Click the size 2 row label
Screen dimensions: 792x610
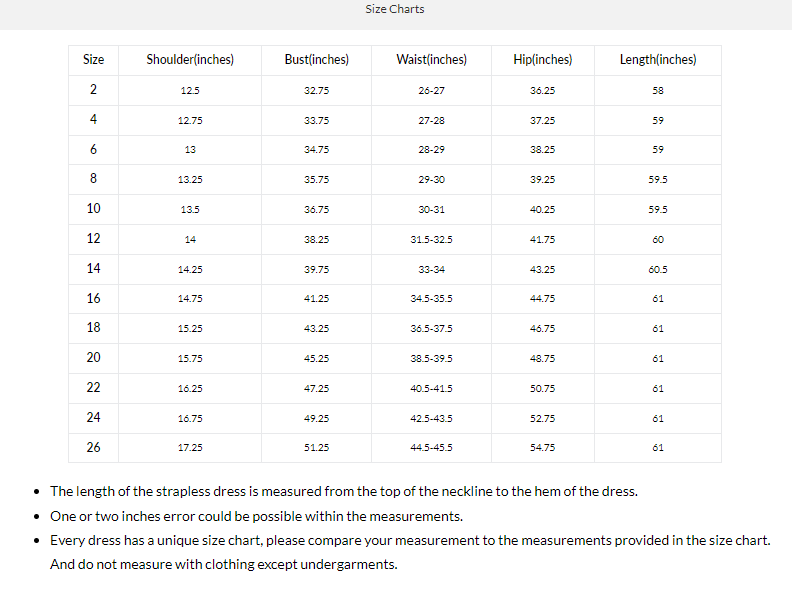(x=93, y=90)
